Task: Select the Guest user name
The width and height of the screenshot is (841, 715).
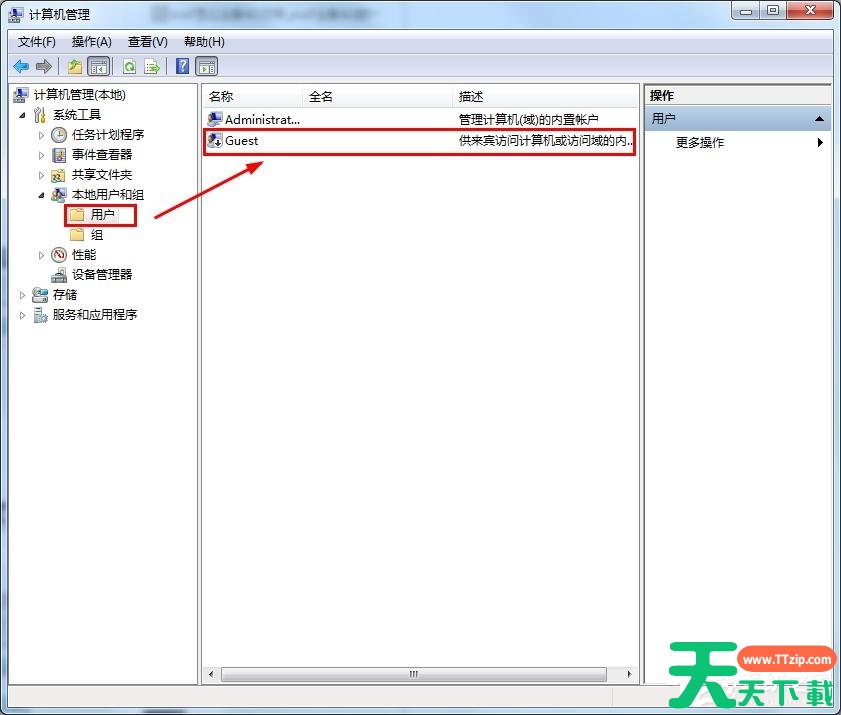Action: (241, 141)
